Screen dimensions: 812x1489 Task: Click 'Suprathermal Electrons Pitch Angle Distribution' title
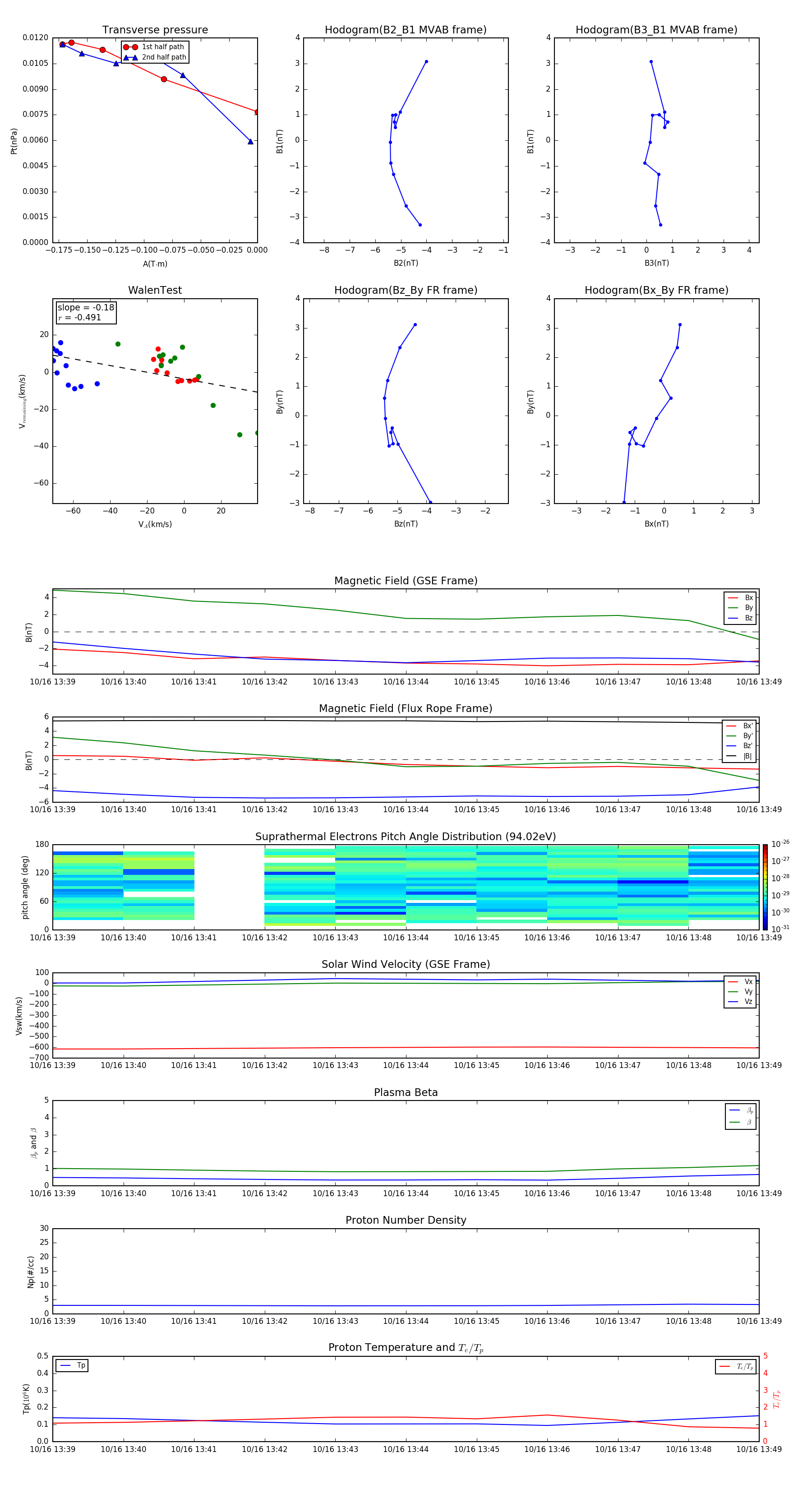(406, 837)
